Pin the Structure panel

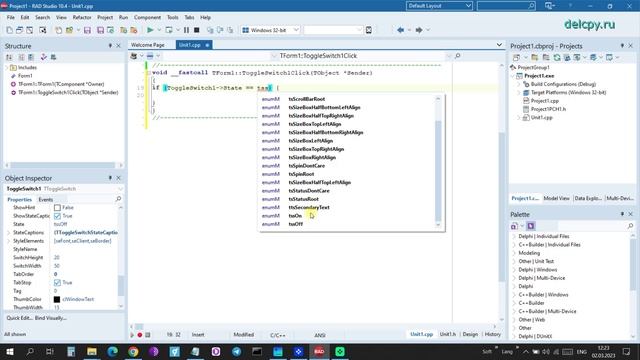point(110,46)
